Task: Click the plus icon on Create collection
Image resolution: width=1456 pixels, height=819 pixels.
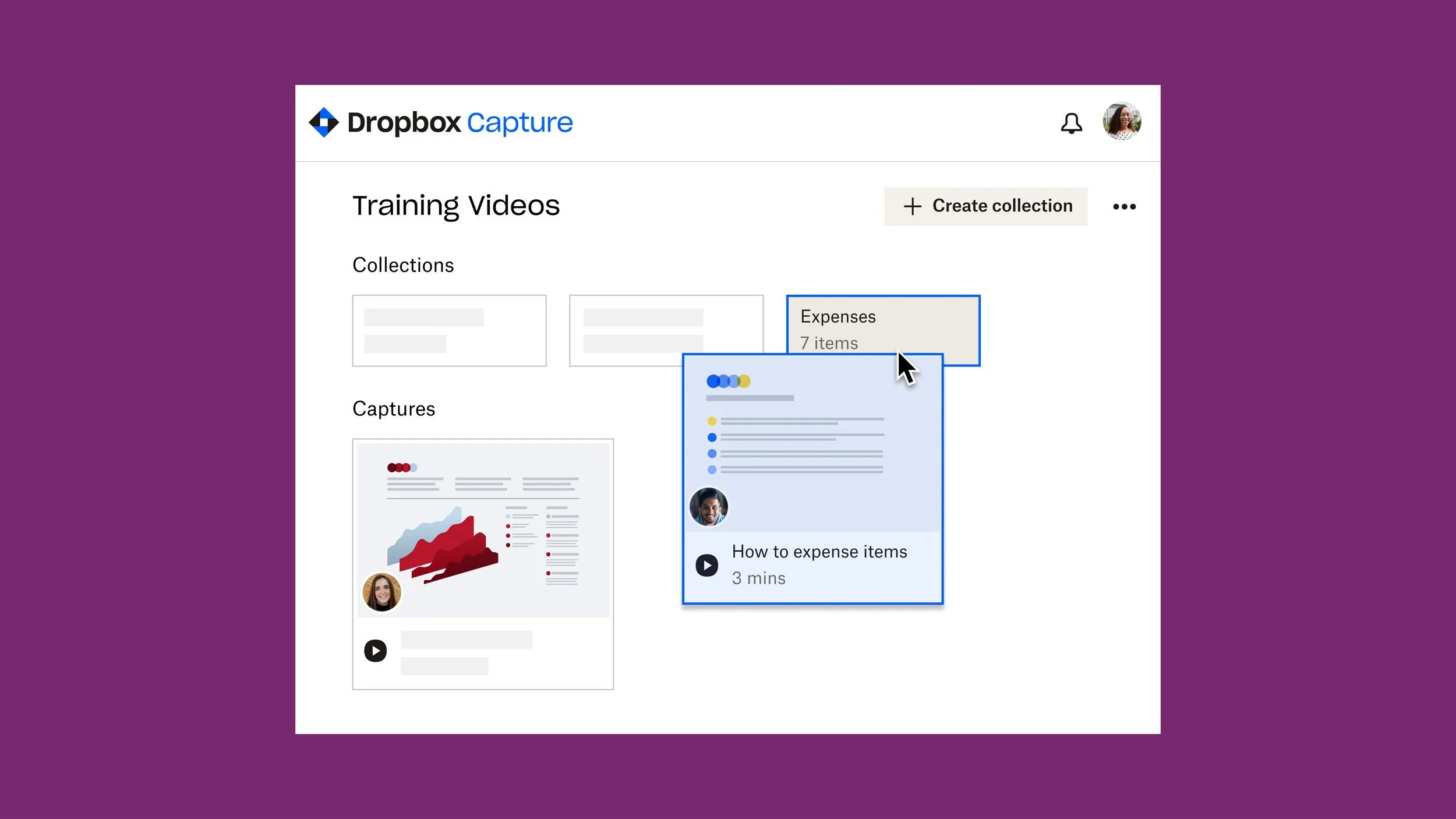Action: pos(912,207)
